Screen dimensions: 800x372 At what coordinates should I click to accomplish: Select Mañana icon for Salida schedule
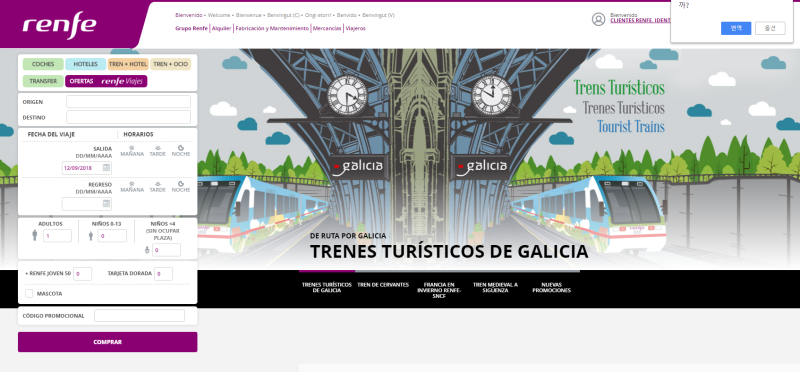(x=132, y=148)
